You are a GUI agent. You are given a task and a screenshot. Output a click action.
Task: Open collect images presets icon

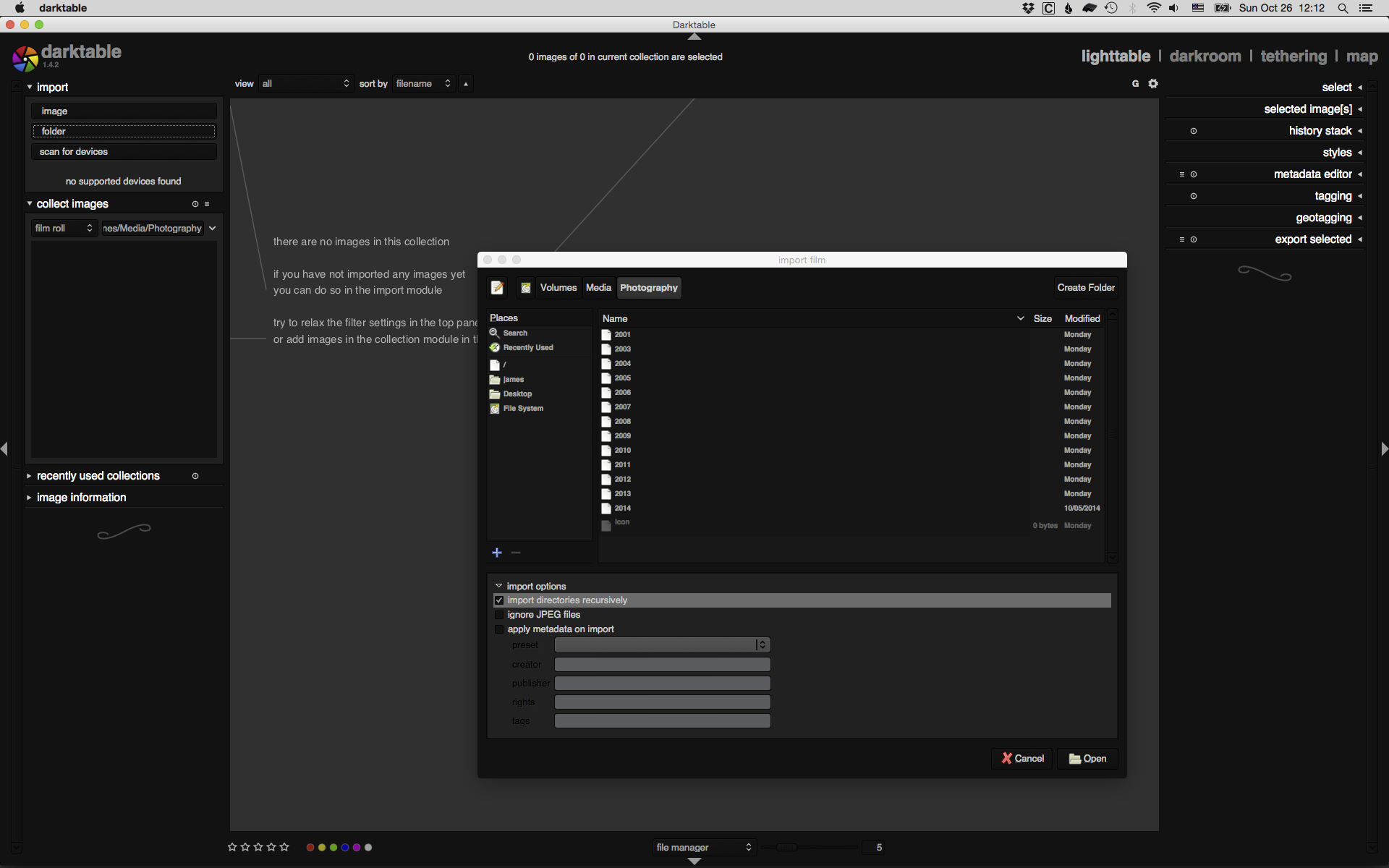[207, 204]
